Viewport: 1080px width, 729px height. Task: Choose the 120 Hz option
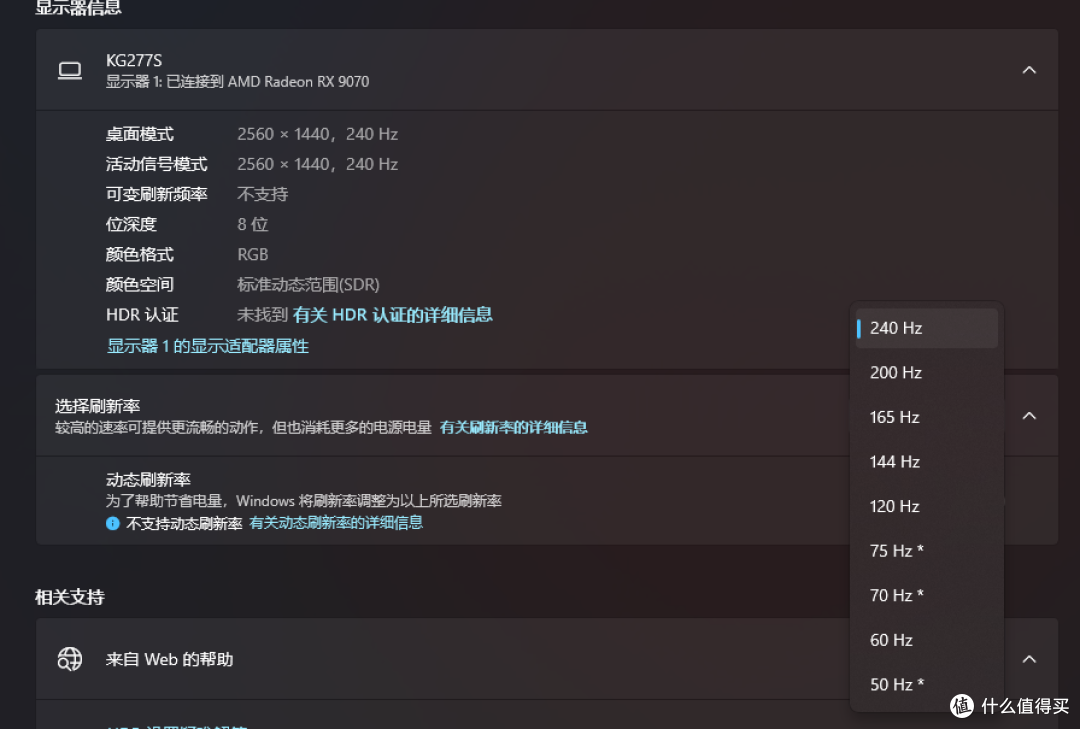coord(926,506)
